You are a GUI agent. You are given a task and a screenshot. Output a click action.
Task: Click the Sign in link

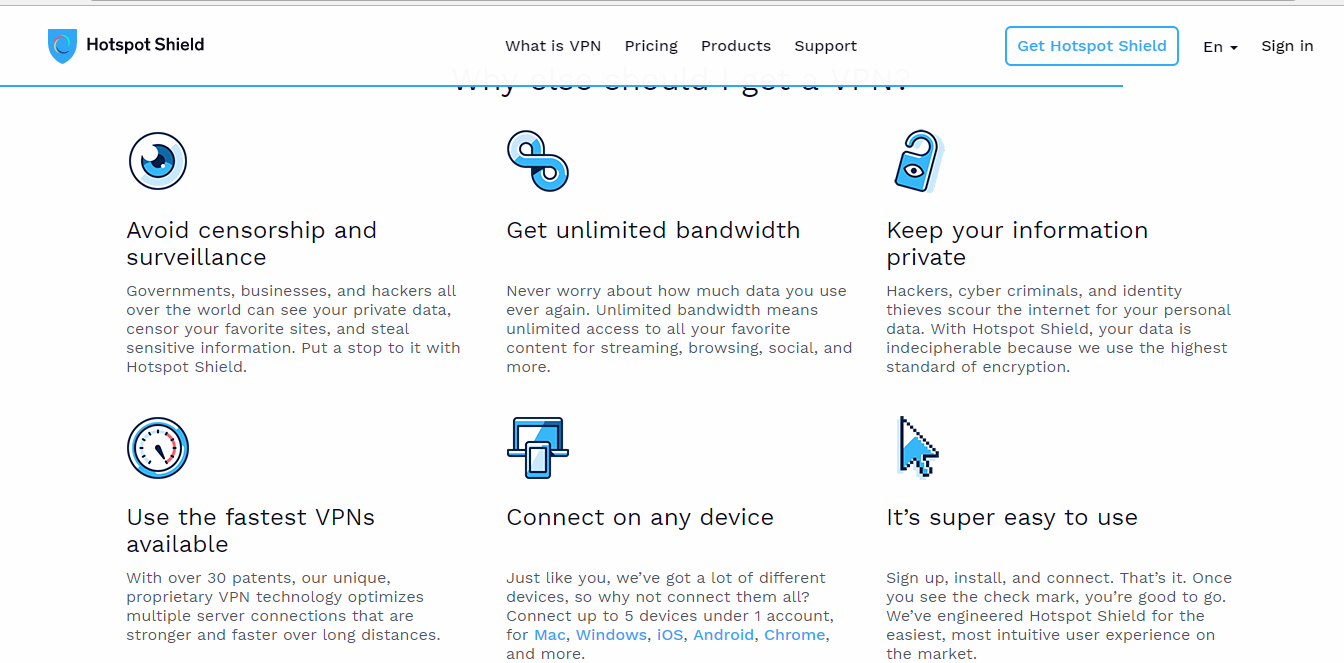tap(1287, 46)
